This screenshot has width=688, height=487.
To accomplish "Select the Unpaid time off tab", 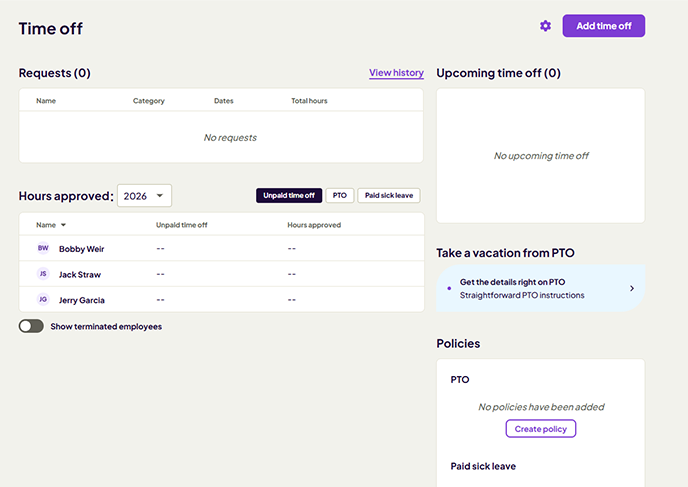I will point(289,196).
